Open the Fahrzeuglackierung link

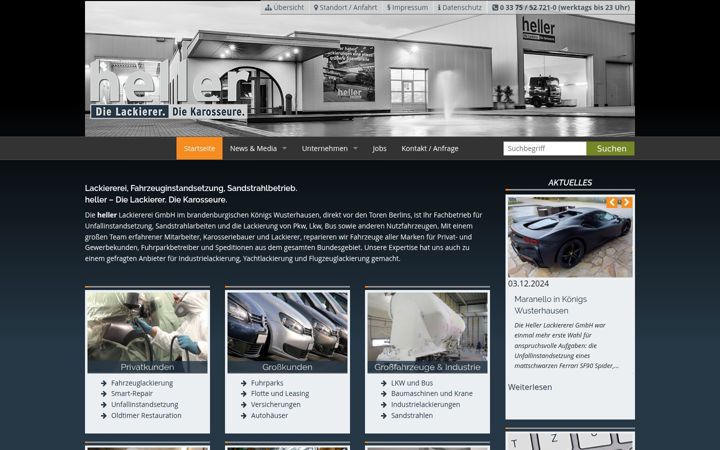pyautogui.click(x=142, y=383)
